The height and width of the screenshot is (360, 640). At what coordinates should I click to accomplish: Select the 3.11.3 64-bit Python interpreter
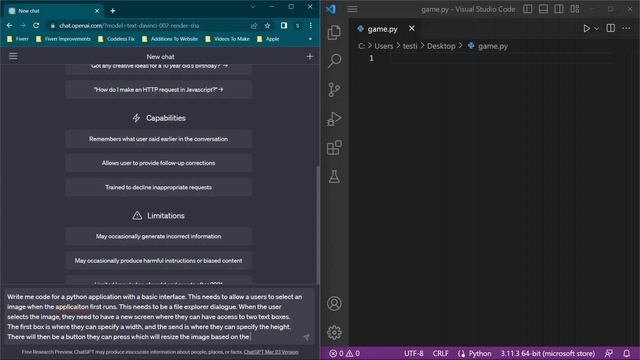[547, 353]
